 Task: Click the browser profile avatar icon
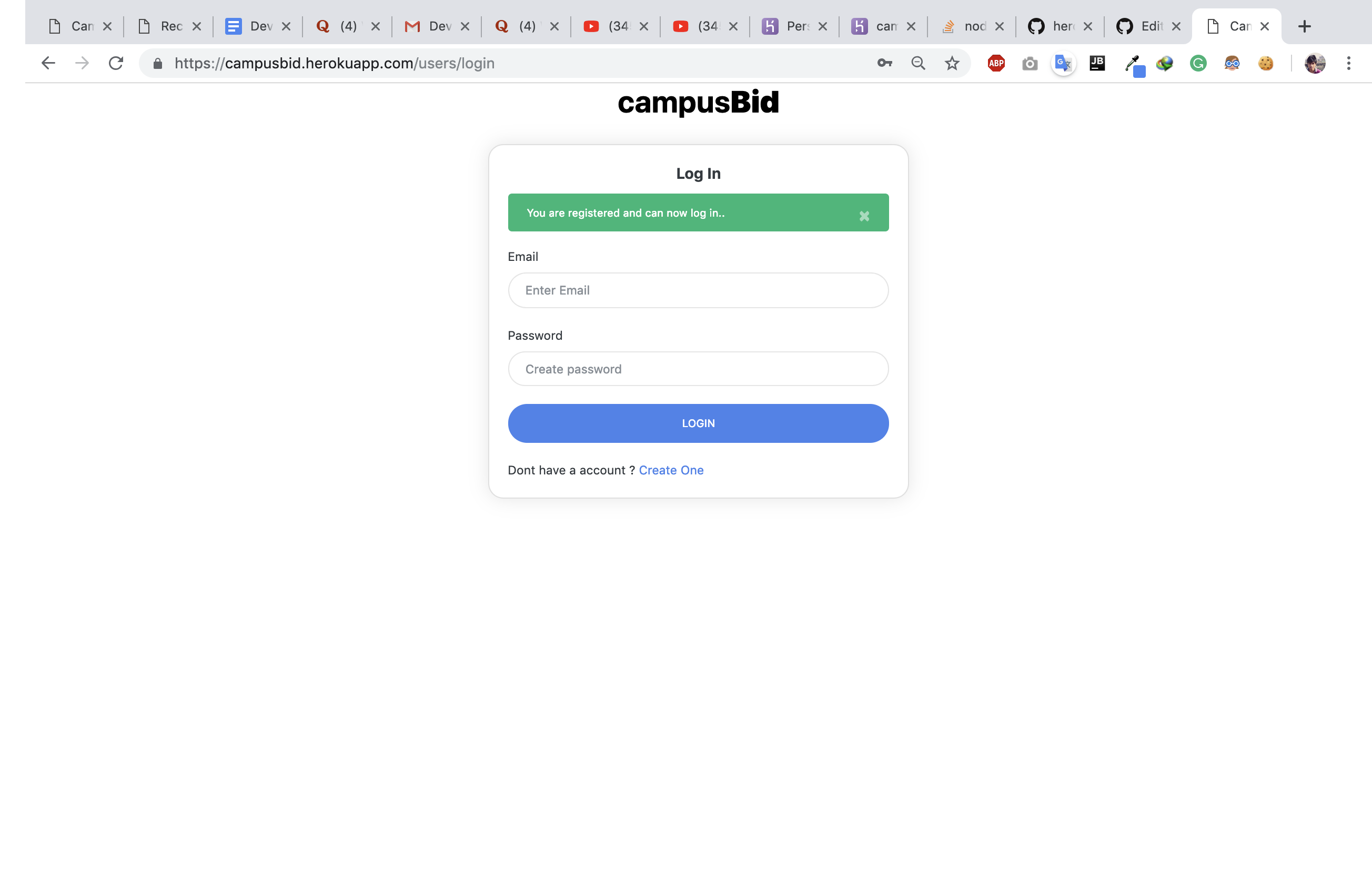[1315, 63]
